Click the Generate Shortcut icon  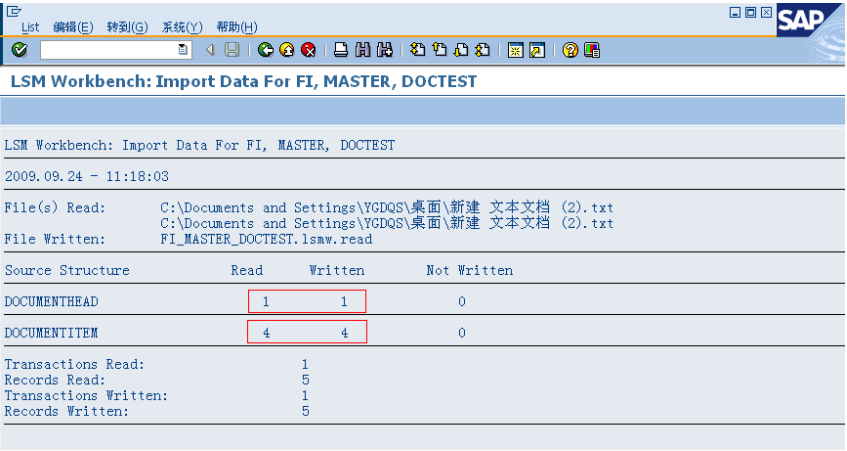pyautogui.click(x=537, y=50)
